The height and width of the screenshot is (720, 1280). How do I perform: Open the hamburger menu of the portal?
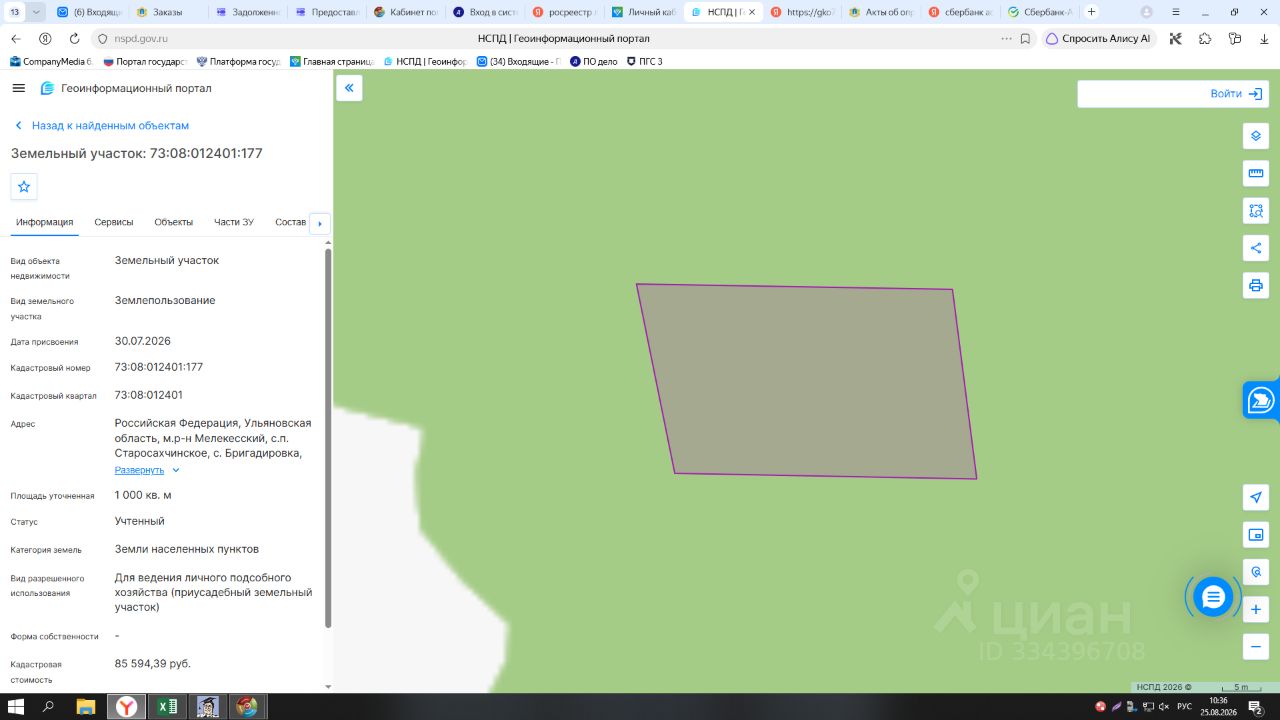[18, 88]
